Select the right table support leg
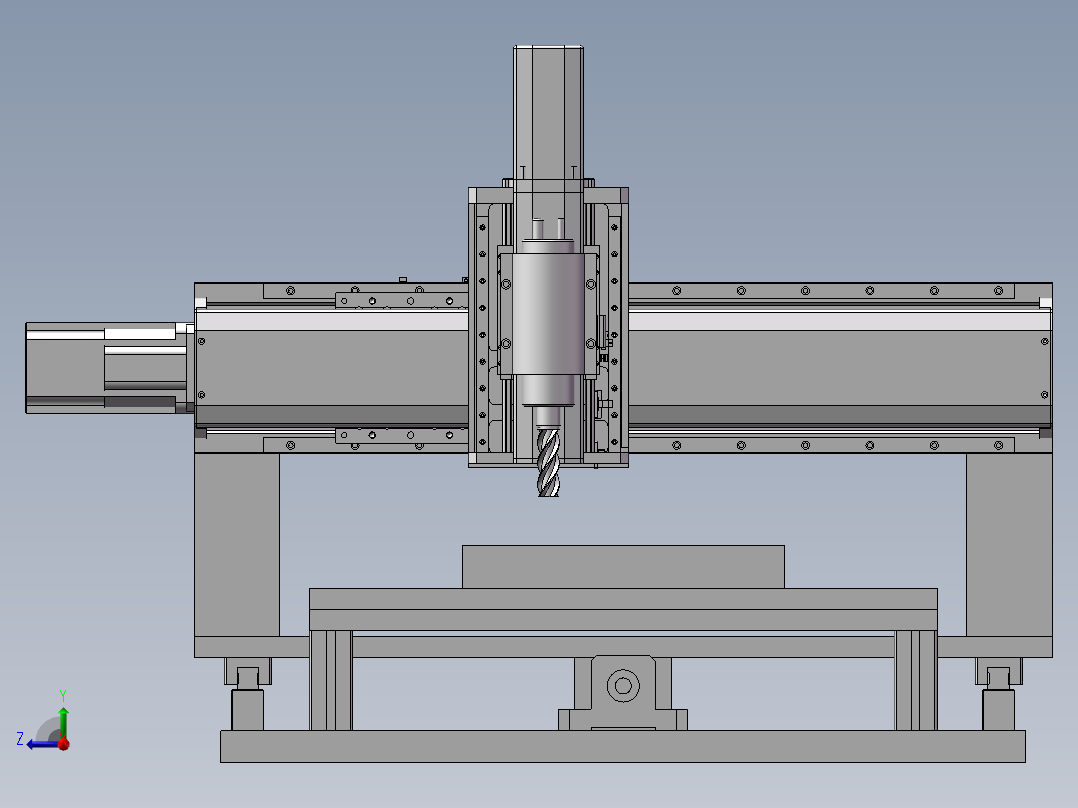1078x808 pixels. (x=916, y=680)
